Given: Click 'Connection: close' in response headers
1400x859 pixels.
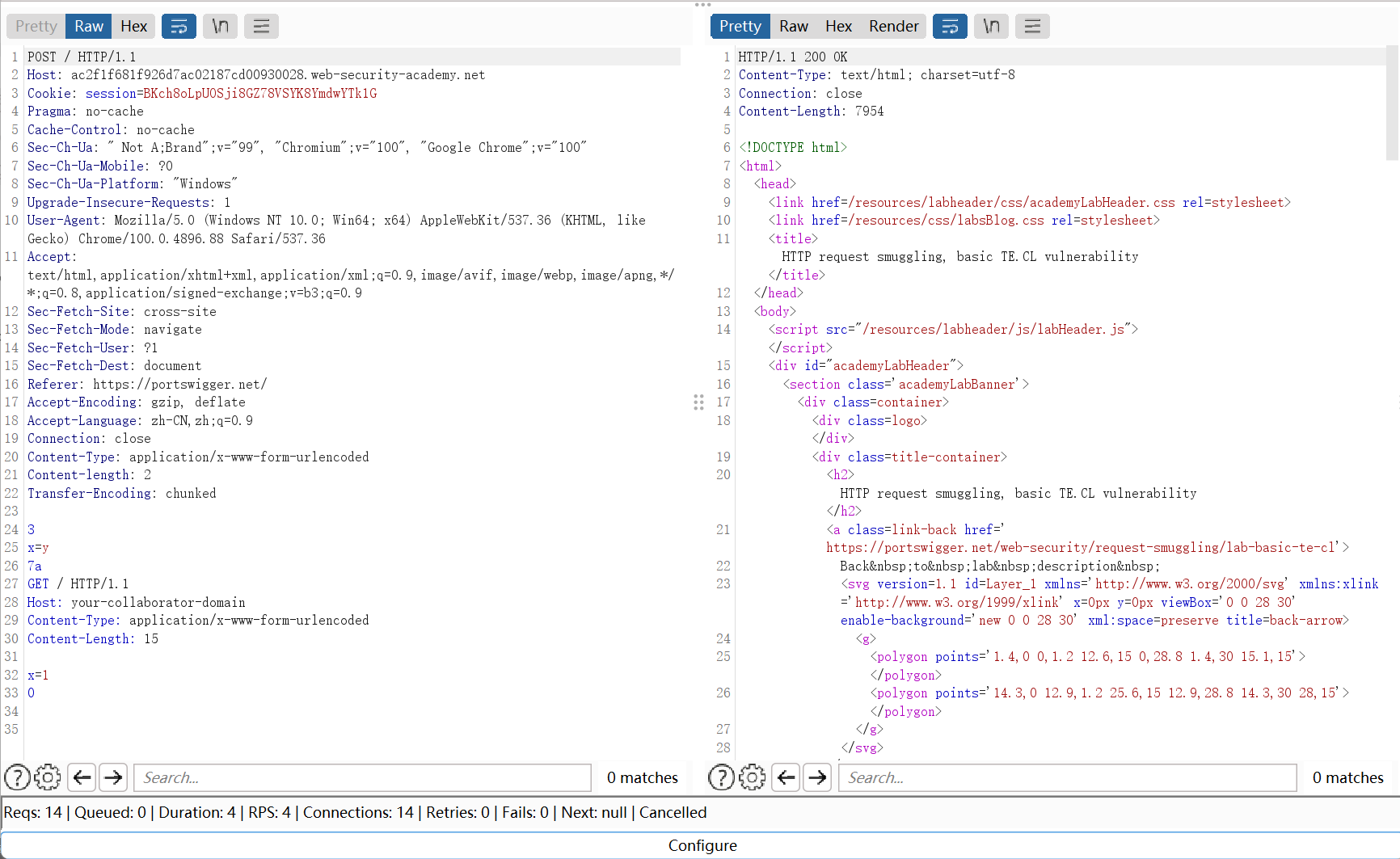Looking at the screenshot, I should click(800, 93).
